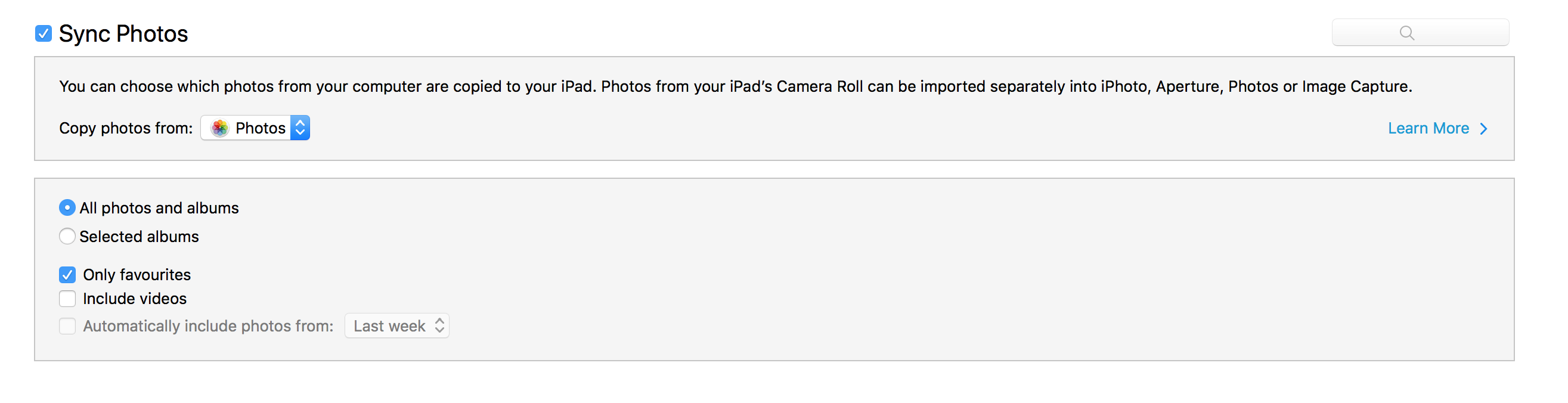The width and height of the screenshot is (1568, 403).
Task: Click the Selected albums label text
Action: pos(139,237)
